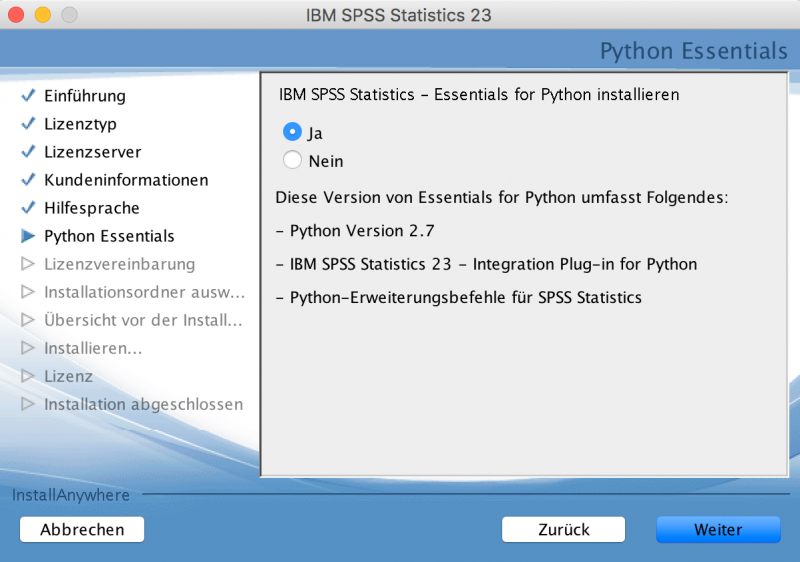Screen dimensions: 800x562
Task: Click the Python Version 2.7 line
Action: click(x=355, y=231)
